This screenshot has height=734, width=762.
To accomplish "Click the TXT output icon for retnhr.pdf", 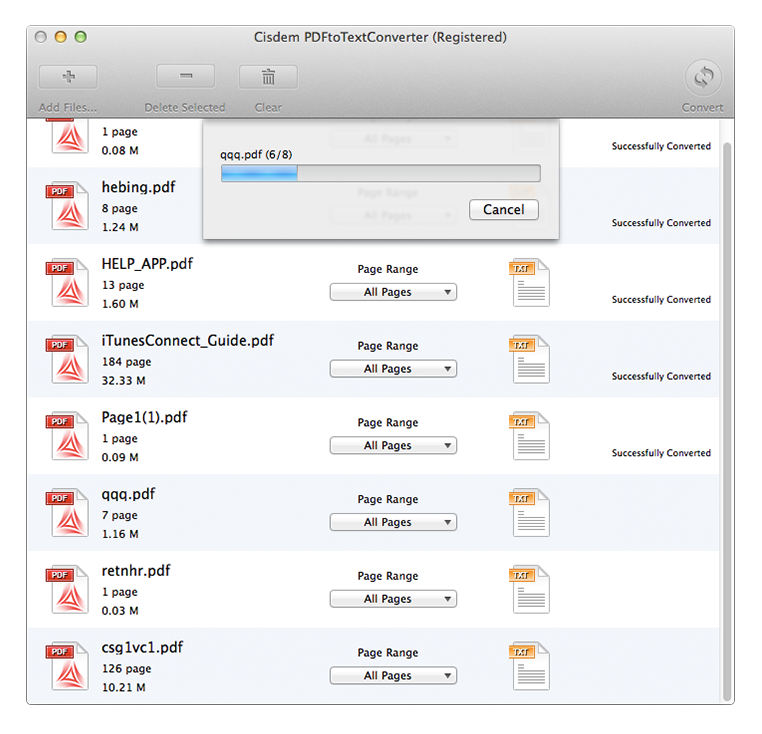I will 529,590.
